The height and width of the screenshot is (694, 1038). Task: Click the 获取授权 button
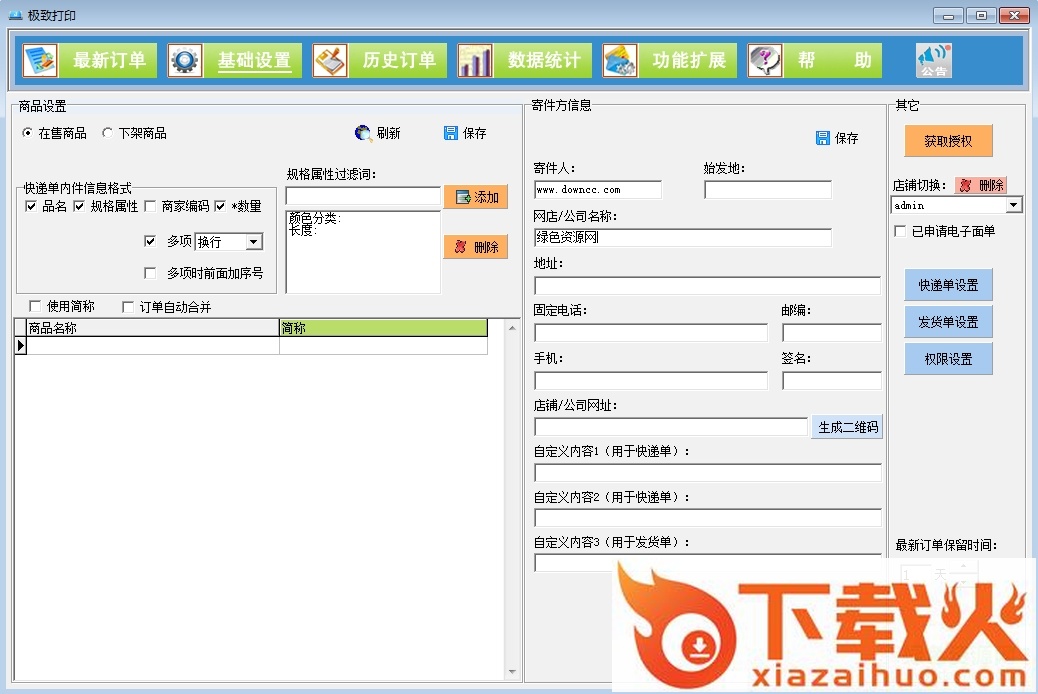click(x=948, y=141)
